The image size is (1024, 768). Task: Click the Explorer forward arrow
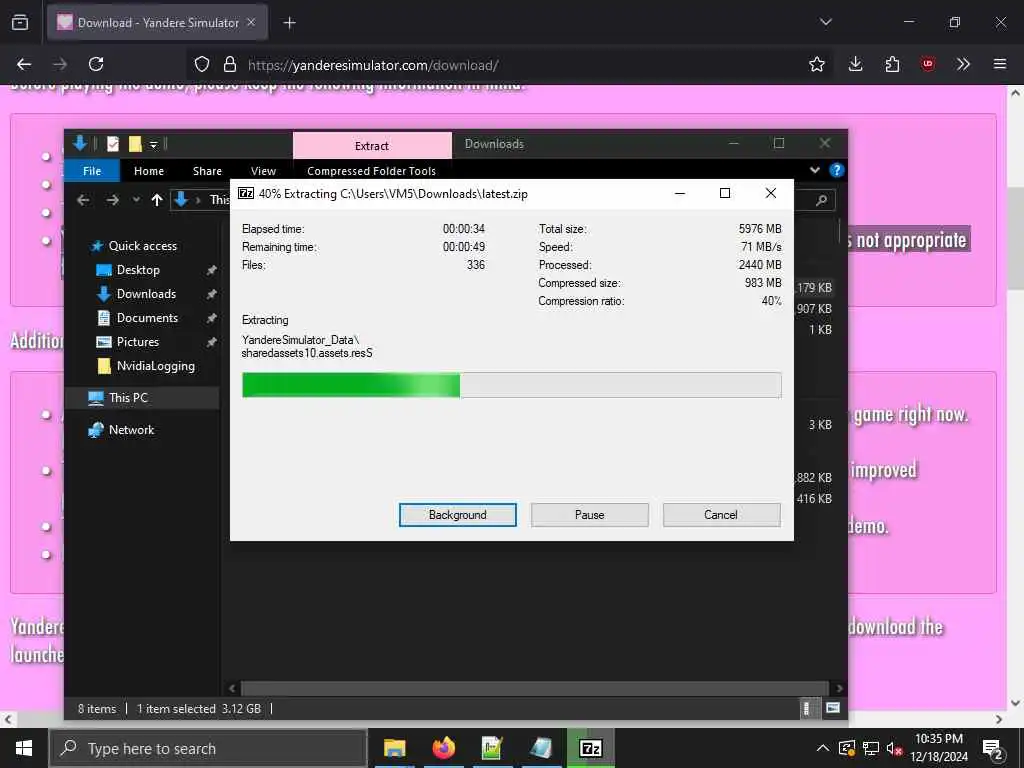tap(112, 200)
